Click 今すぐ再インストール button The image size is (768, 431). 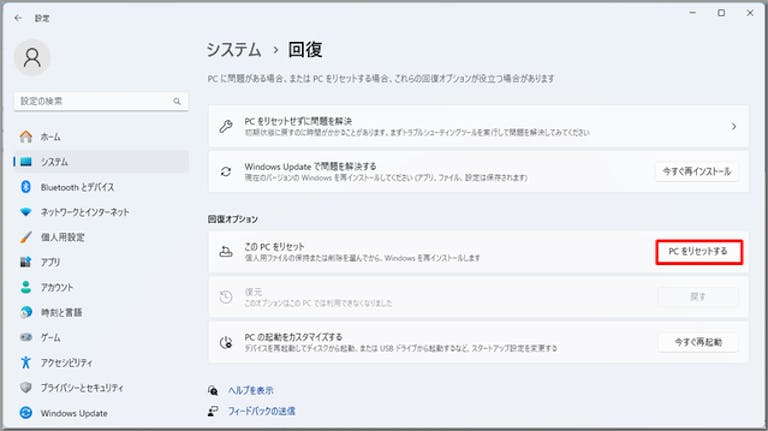(696, 171)
